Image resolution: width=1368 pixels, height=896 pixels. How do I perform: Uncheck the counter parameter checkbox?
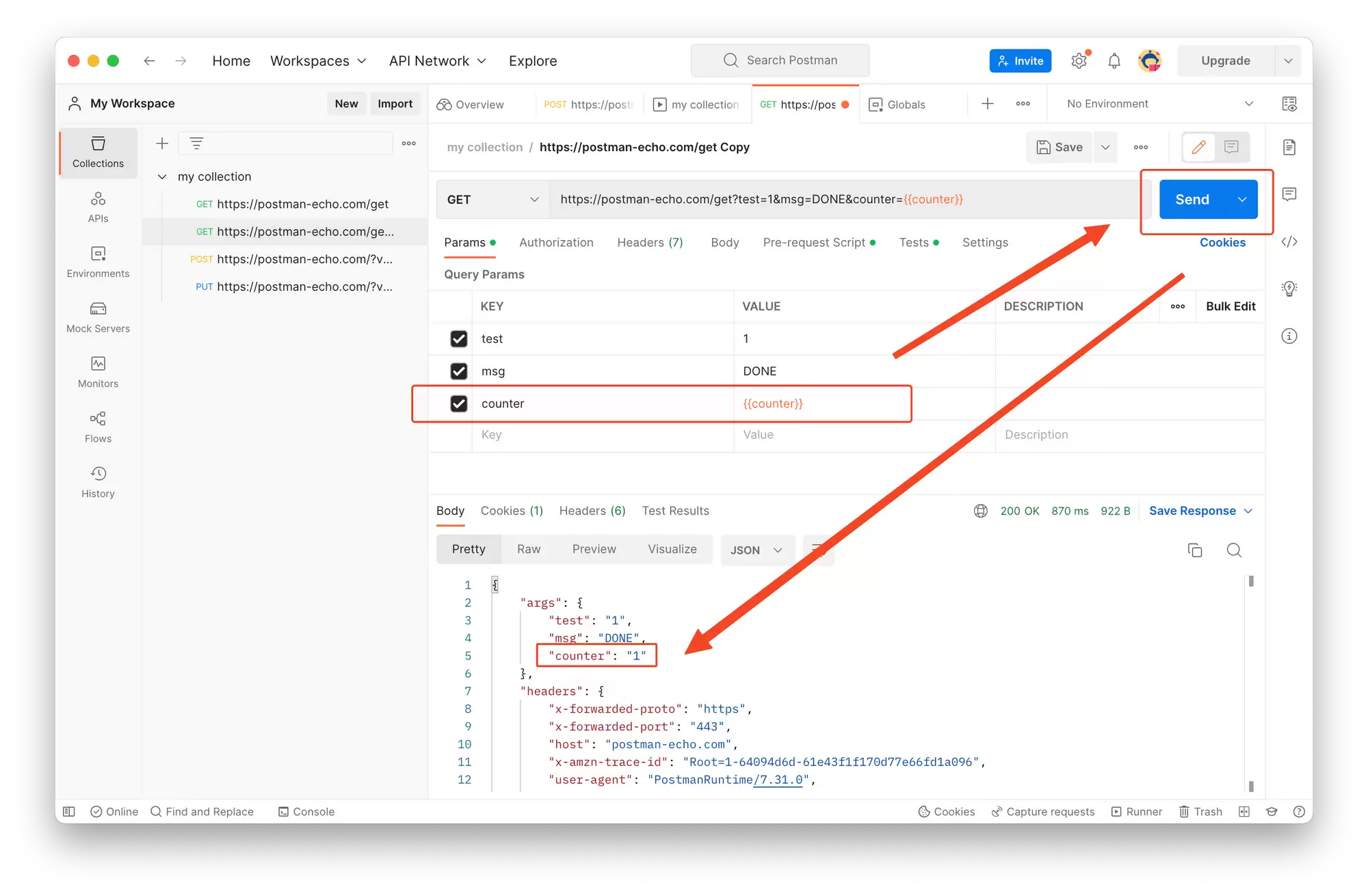(459, 404)
